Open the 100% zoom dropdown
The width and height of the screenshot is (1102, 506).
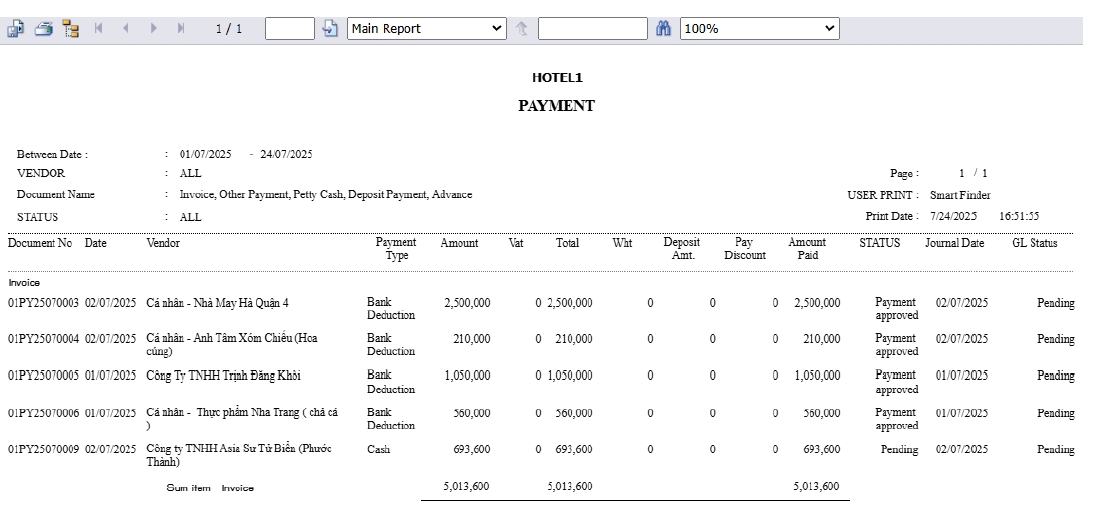759,29
